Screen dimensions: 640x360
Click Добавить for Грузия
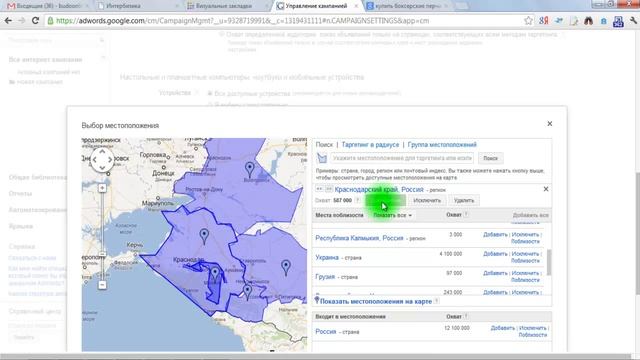pos(495,273)
